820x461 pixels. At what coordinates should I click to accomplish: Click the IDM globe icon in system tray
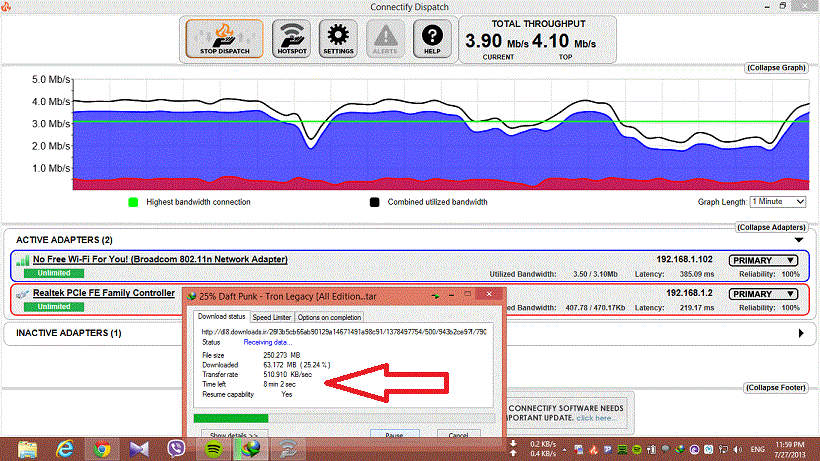point(680,450)
